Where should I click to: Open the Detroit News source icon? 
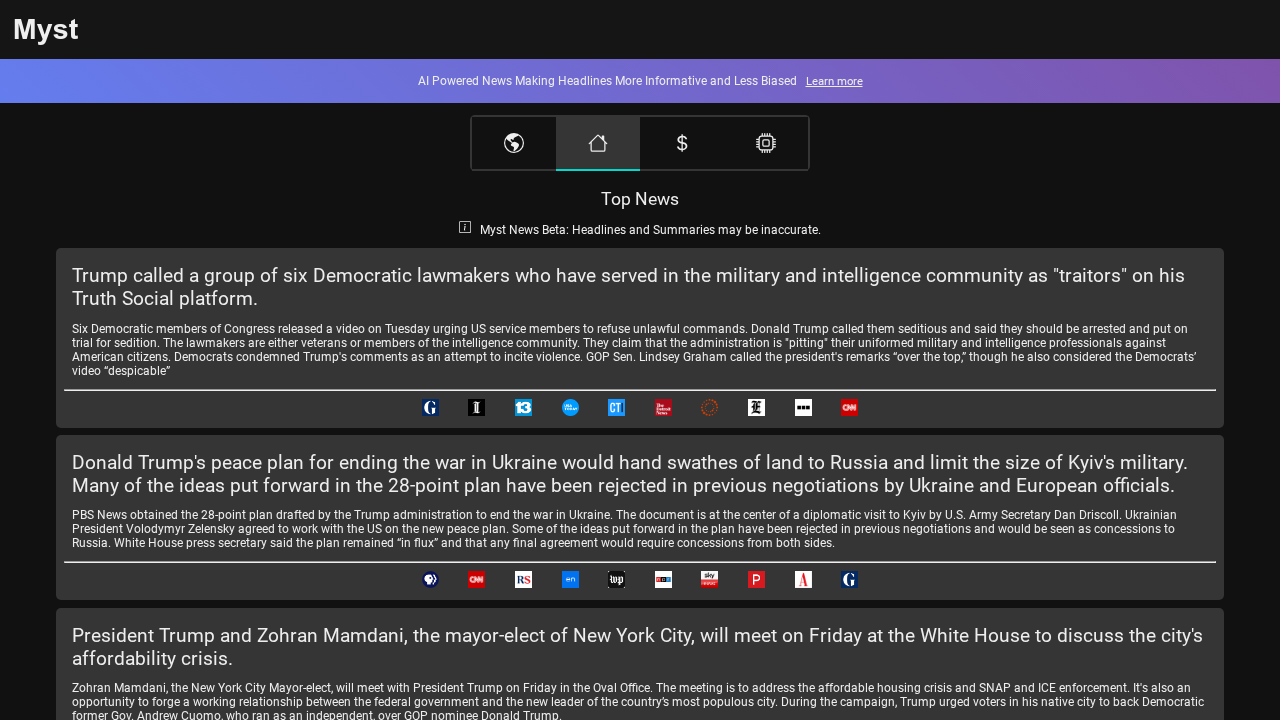pos(661,407)
